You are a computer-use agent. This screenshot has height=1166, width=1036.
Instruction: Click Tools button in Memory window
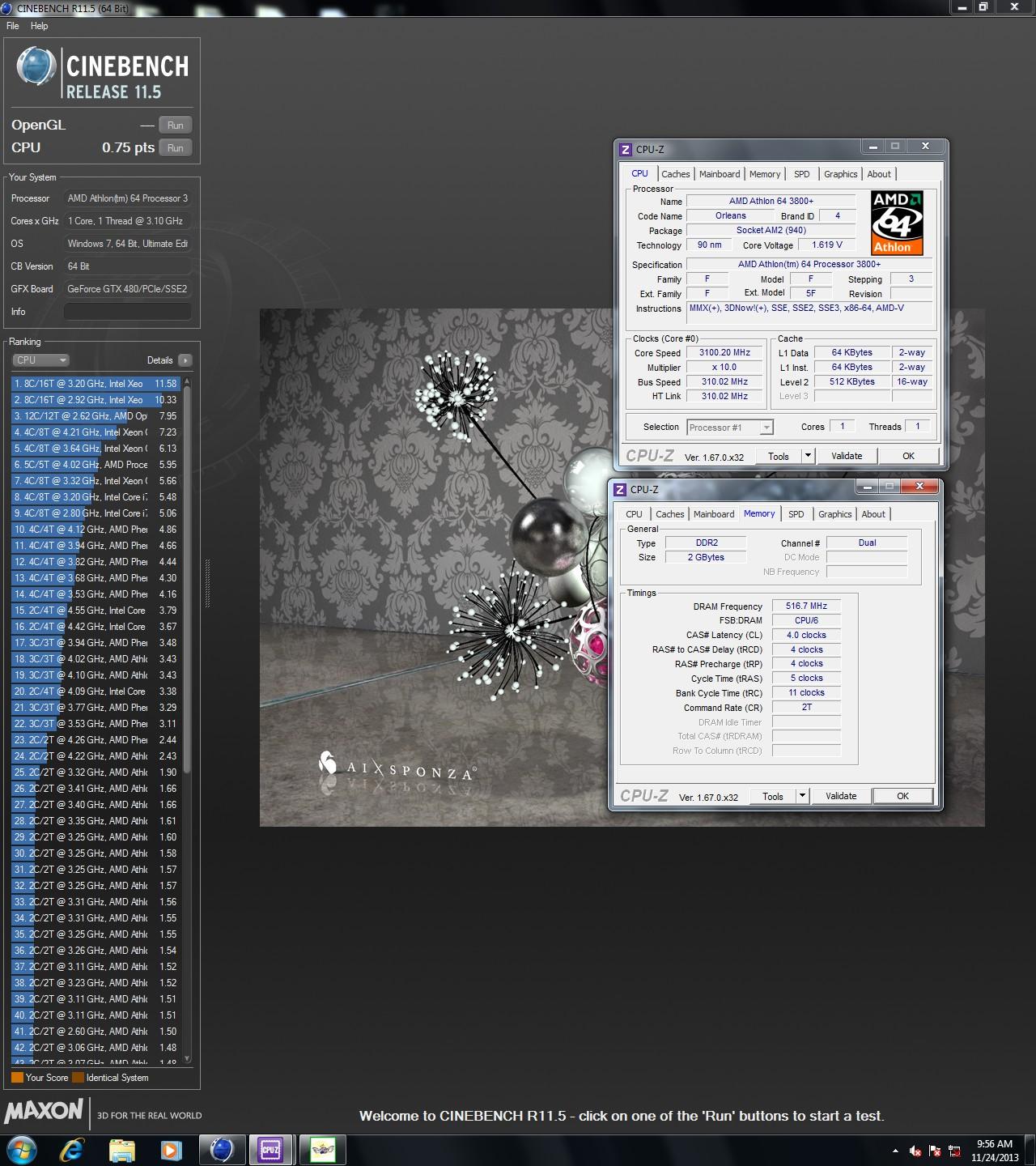coord(773,796)
